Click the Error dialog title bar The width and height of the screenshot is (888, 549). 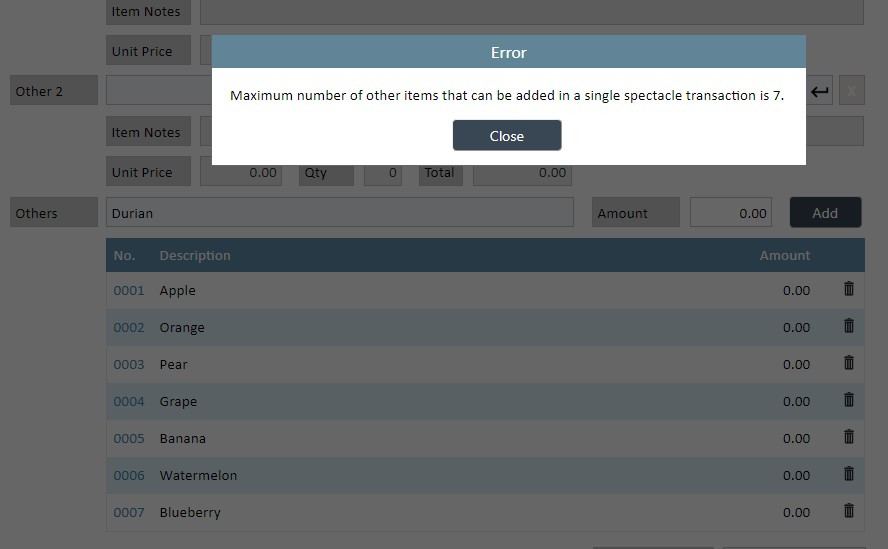tap(509, 52)
